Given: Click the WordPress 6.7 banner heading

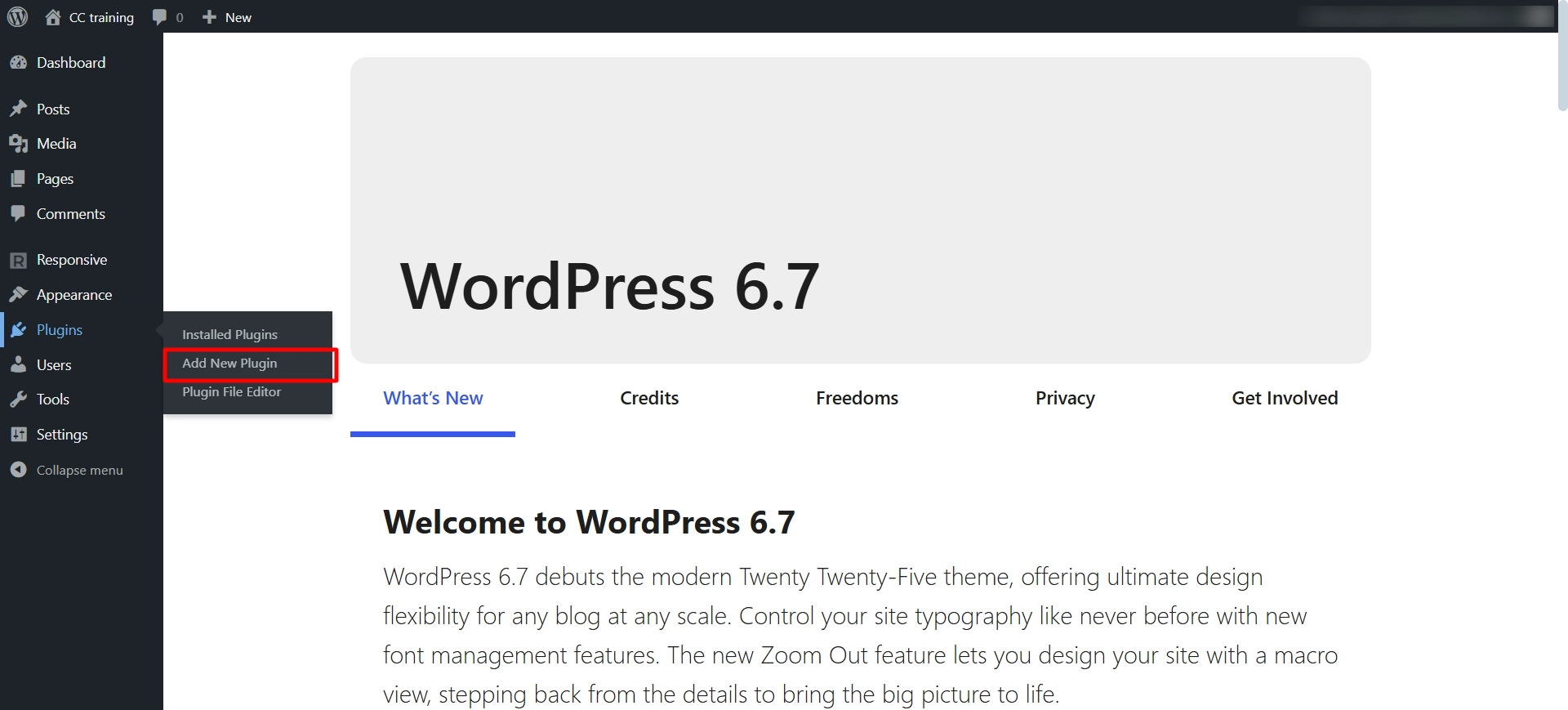Looking at the screenshot, I should (610, 286).
